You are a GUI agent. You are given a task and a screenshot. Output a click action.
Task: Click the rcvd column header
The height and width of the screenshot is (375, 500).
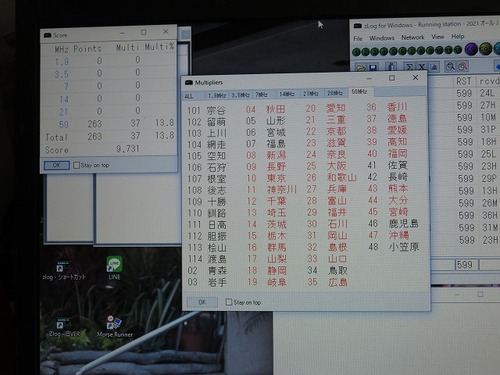coord(489,81)
